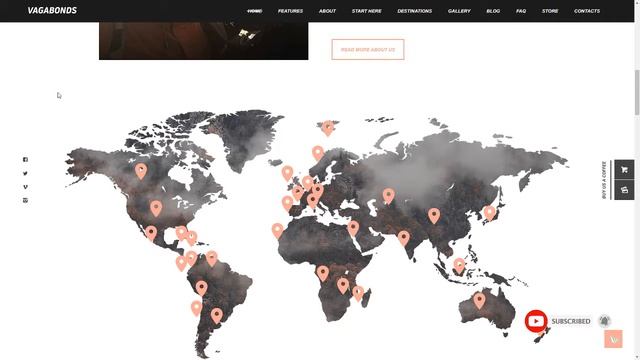Screen dimensions: 640x360
Task: Open the Instagram icon in left sidebar
Action: coord(25,200)
